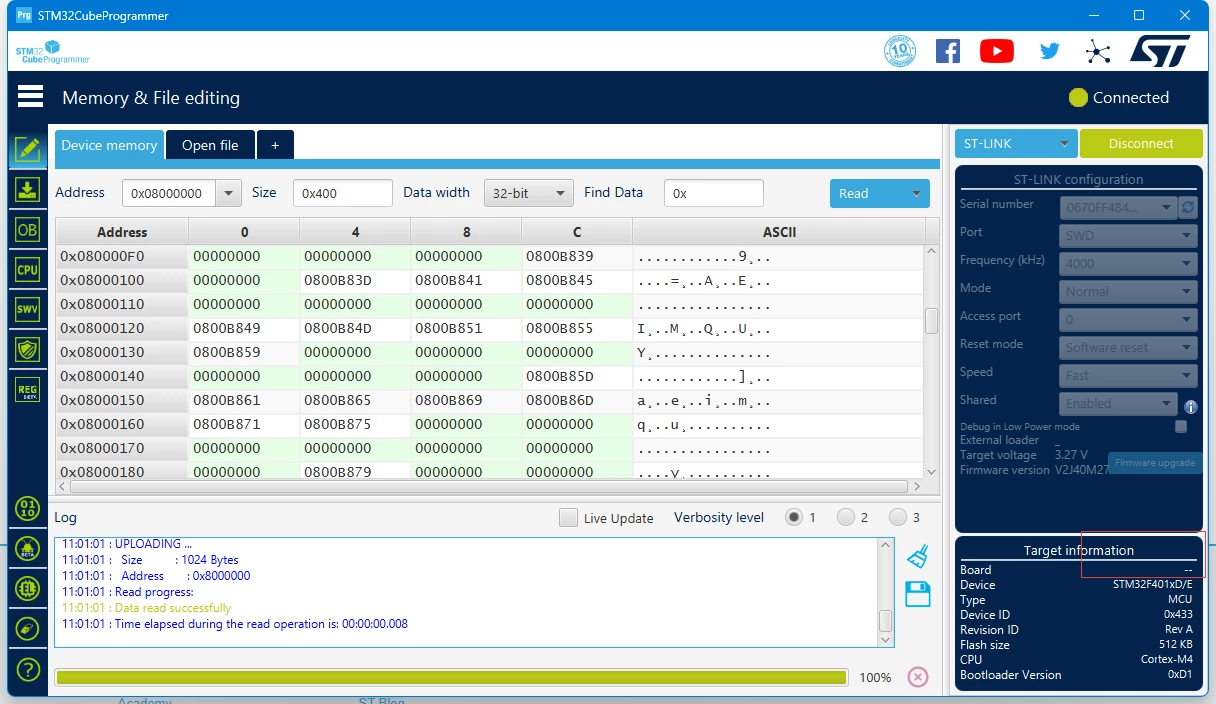This screenshot has height=704, width=1216.
Task: Switch to the Device memory tab
Action: (109, 145)
